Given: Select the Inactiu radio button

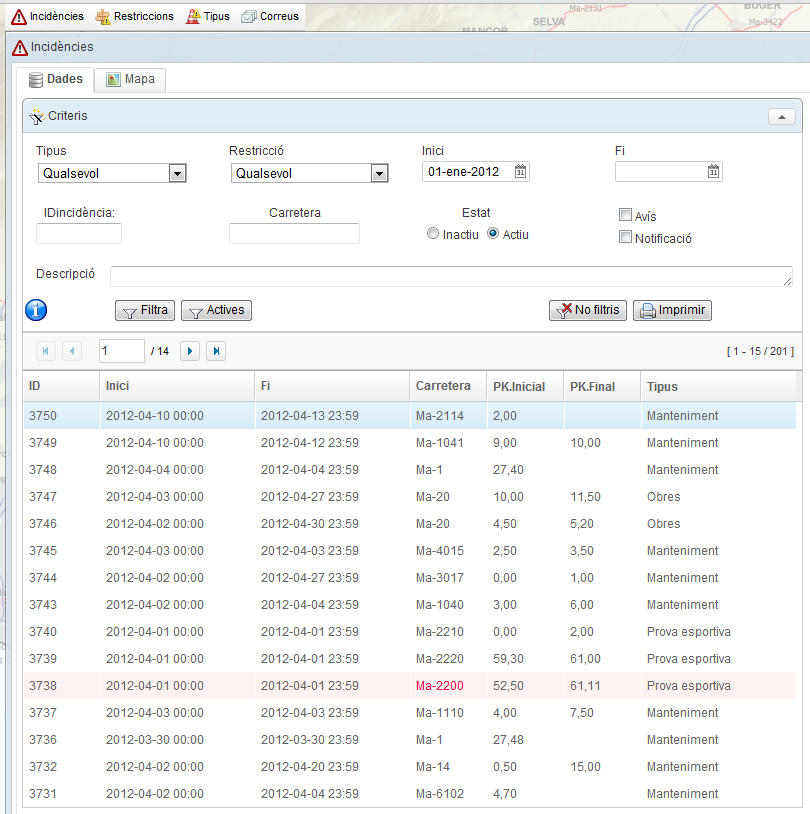Looking at the screenshot, I should coord(432,234).
